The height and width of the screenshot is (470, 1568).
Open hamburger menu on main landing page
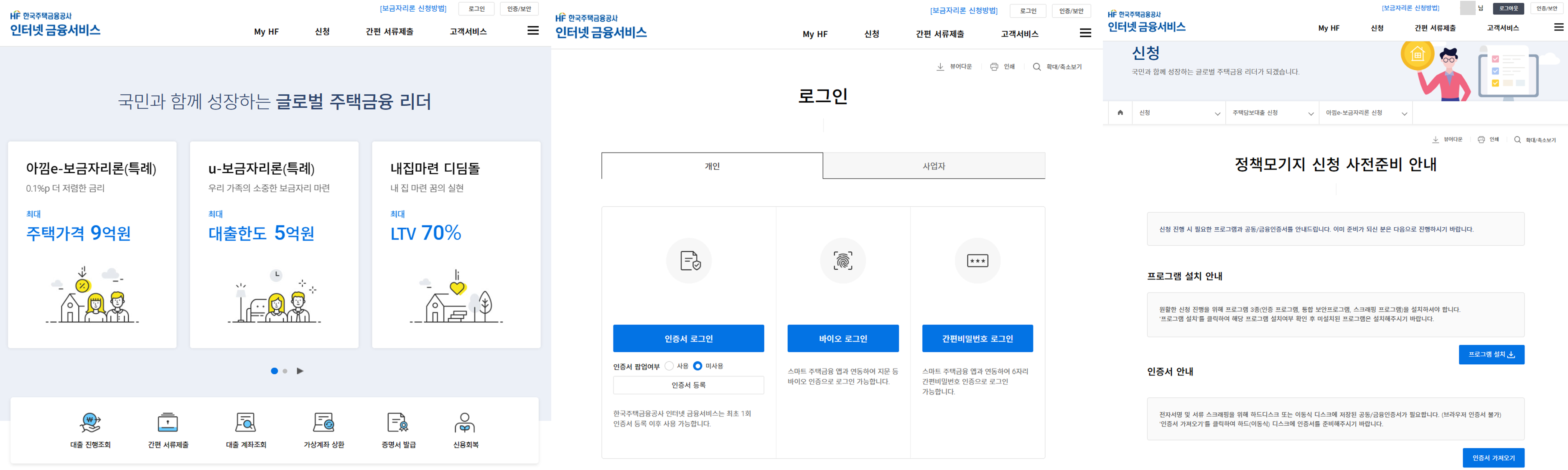click(532, 30)
